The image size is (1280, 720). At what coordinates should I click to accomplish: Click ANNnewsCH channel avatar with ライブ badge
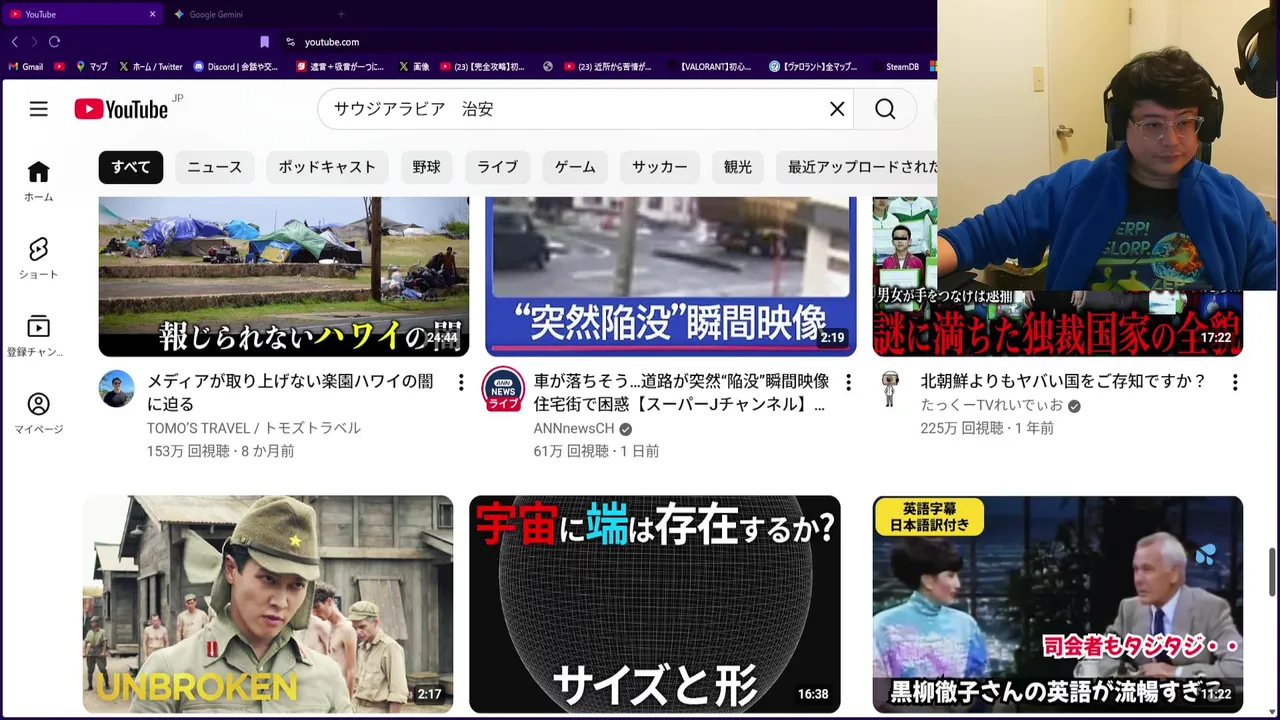click(x=503, y=389)
